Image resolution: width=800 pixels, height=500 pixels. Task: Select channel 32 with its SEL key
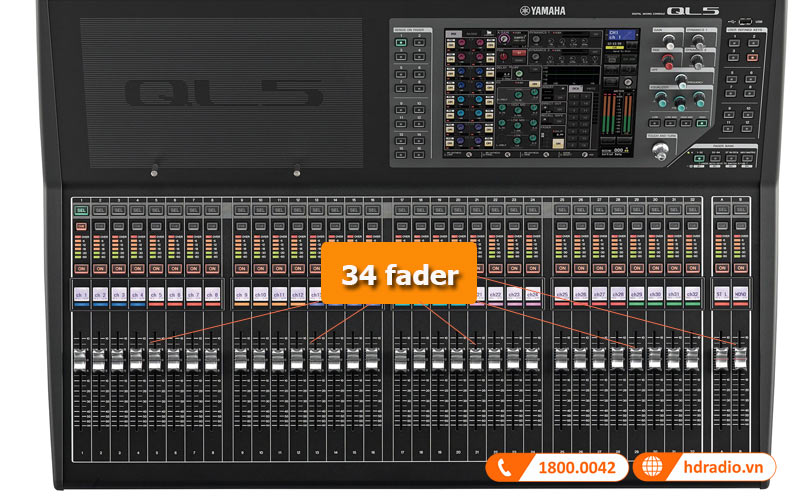pos(692,210)
